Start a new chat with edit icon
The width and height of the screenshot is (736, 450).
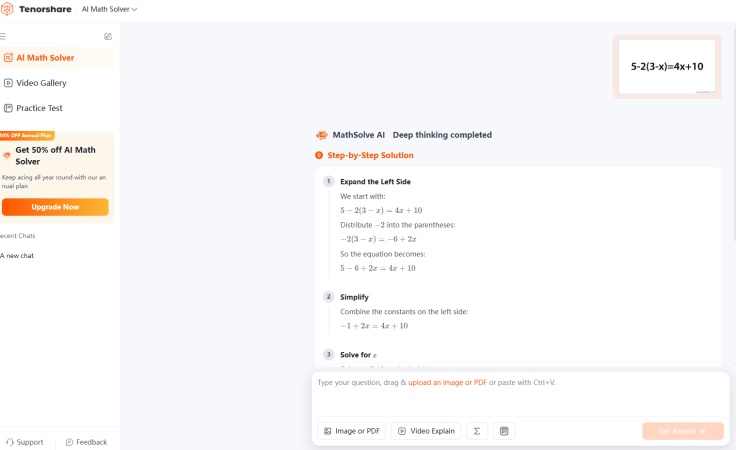point(108,36)
